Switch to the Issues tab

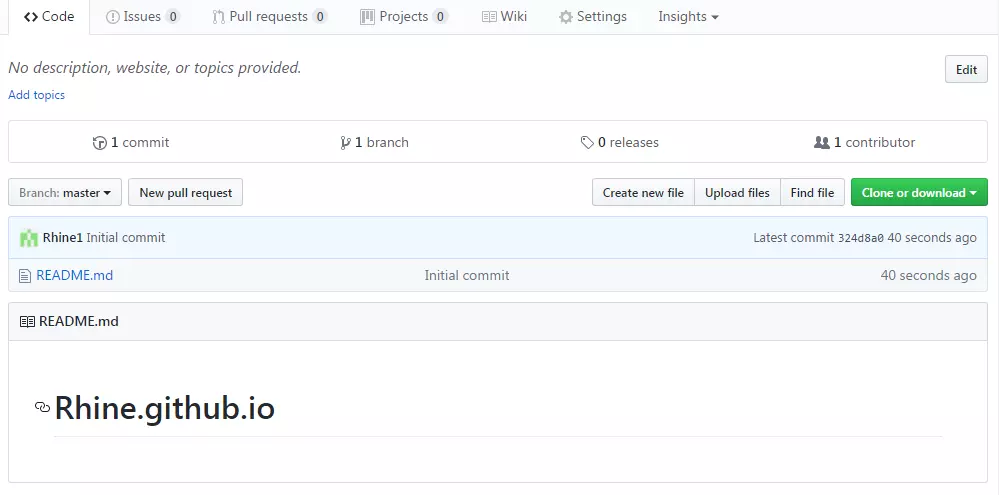[x=143, y=17]
